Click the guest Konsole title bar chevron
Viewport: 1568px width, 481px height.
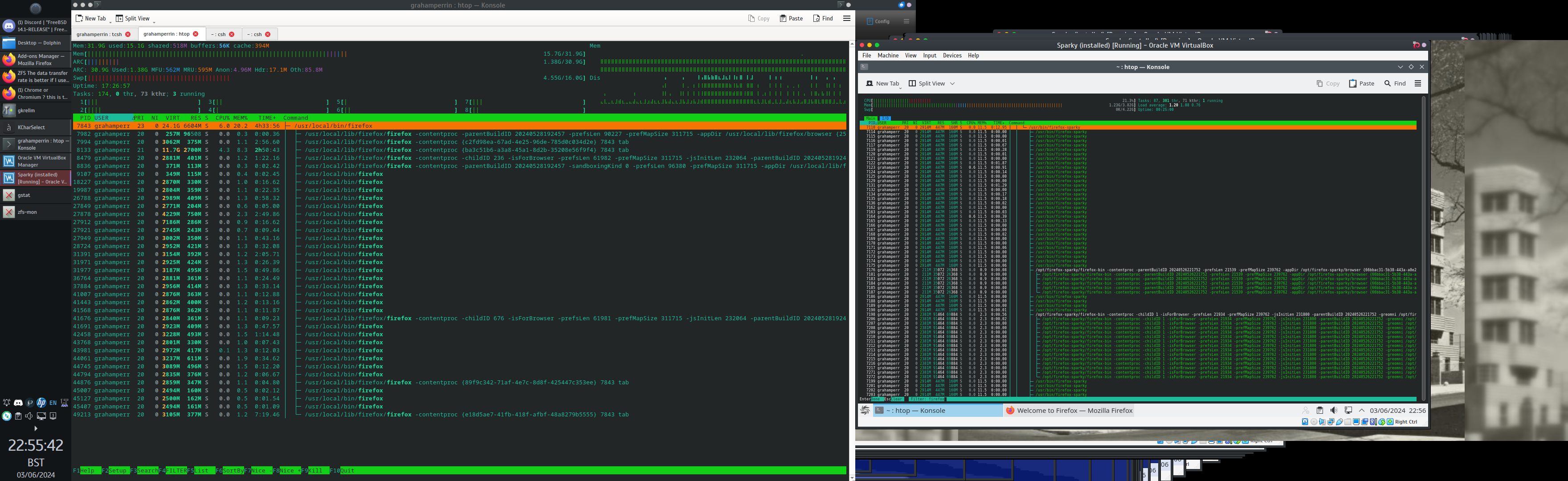(x=1401, y=67)
